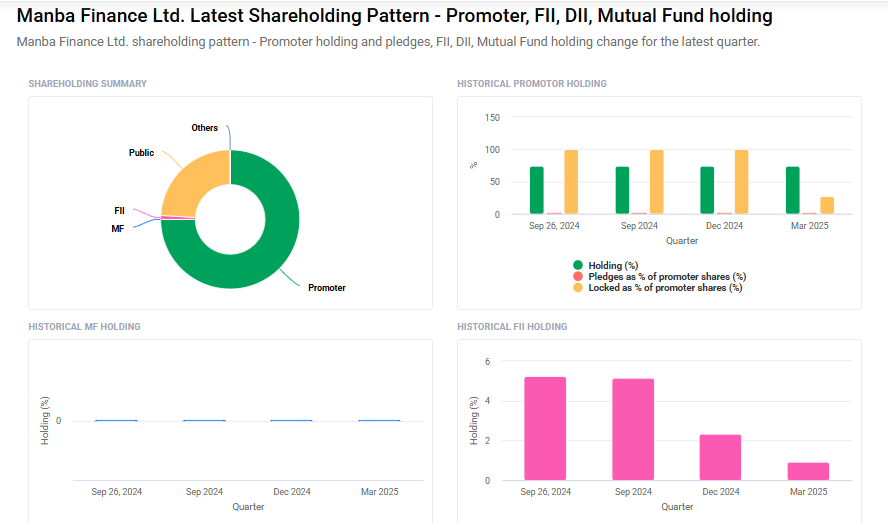Select Dec 2024 blue MF holding bar
Image resolution: width=888 pixels, height=523 pixels.
pos(292,420)
